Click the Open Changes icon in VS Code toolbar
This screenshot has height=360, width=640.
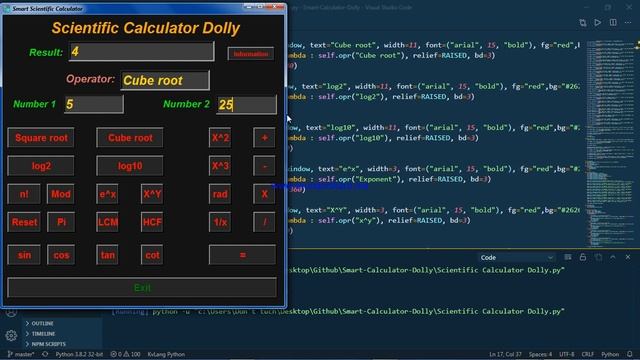[x=583, y=22]
